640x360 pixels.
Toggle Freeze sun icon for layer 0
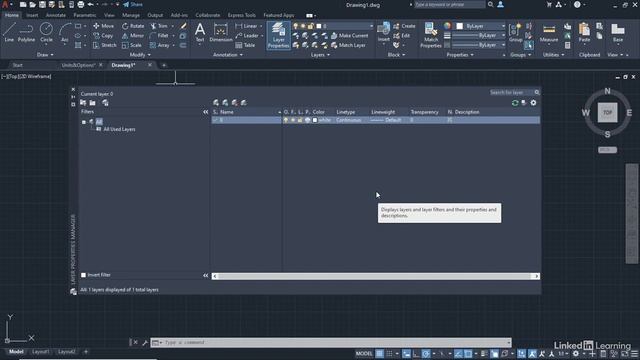coord(293,120)
